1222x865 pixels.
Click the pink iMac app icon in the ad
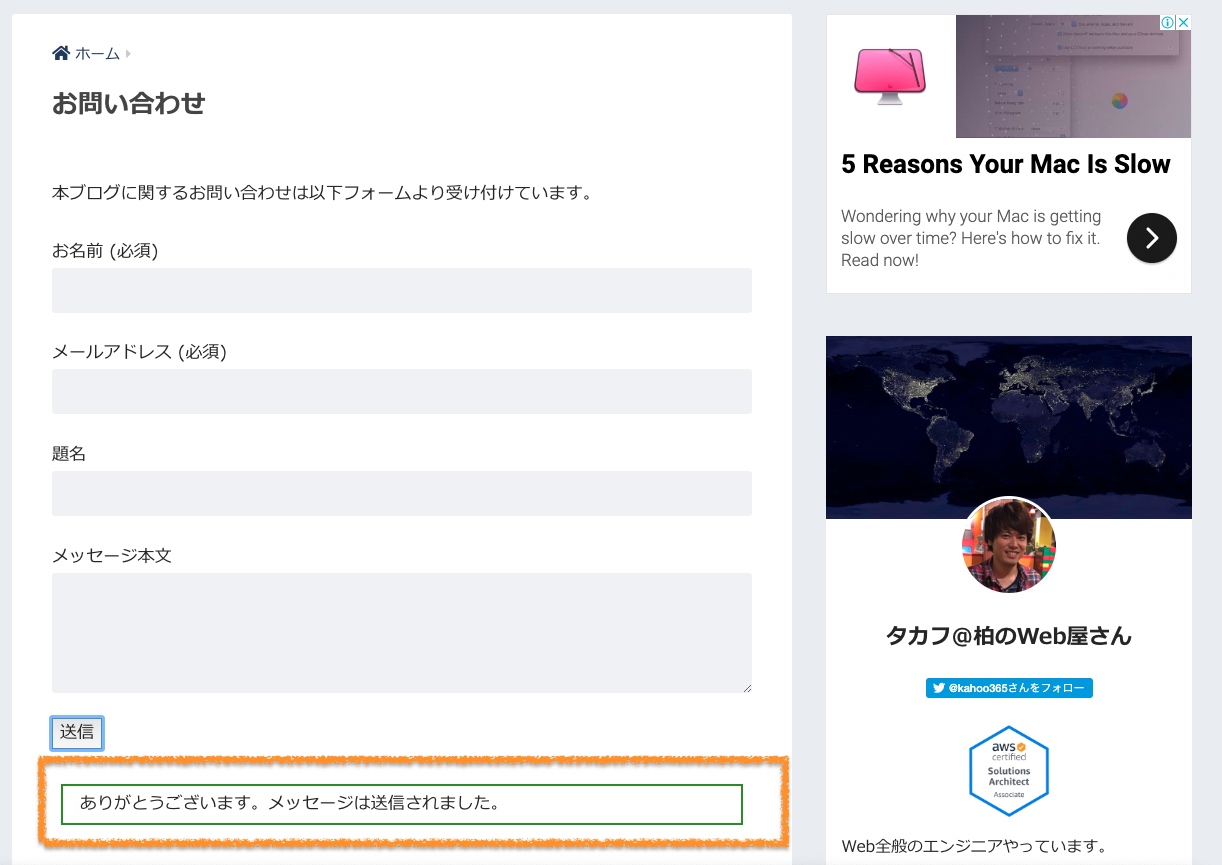pos(889,76)
